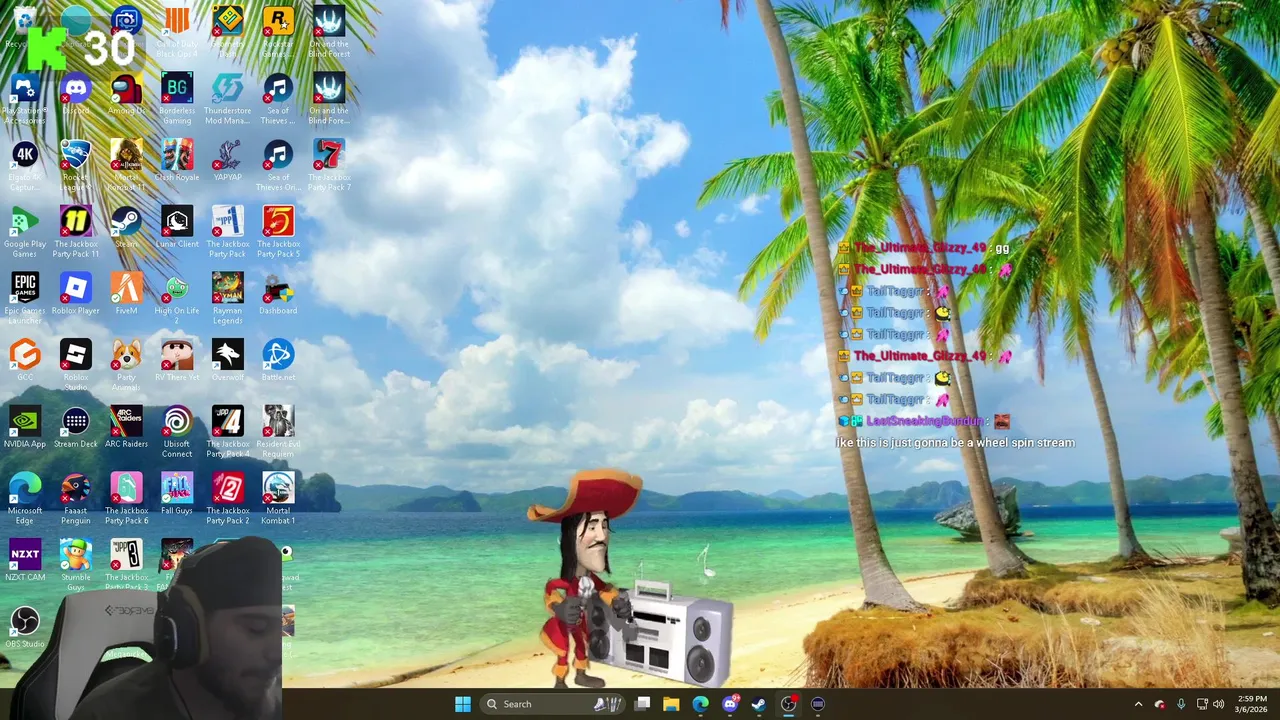Open the Clash Royale desktop icon
The width and height of the screenshot is (1280, 720).
[x=177, y=161]
